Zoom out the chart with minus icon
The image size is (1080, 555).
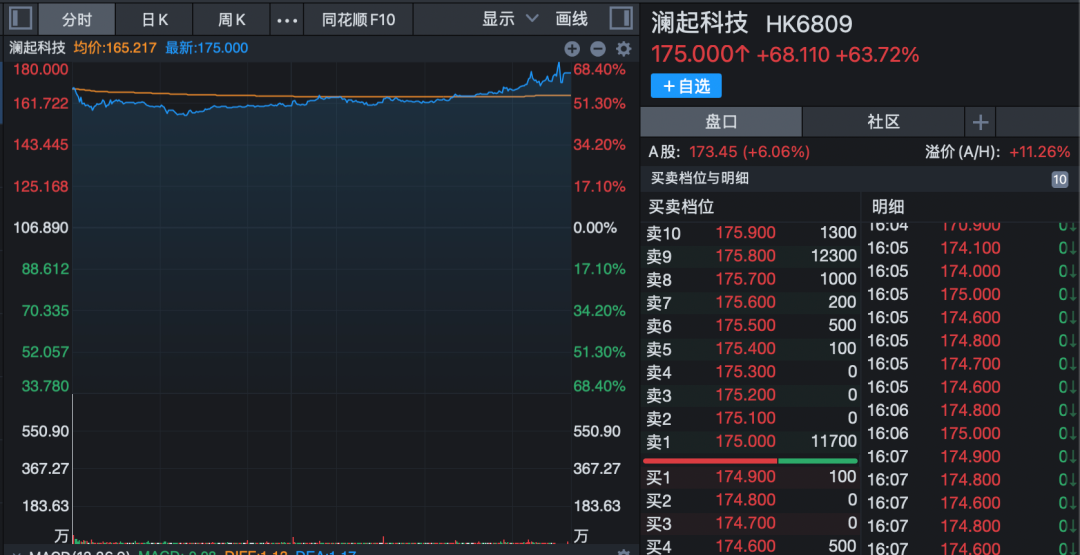[598, 49]
